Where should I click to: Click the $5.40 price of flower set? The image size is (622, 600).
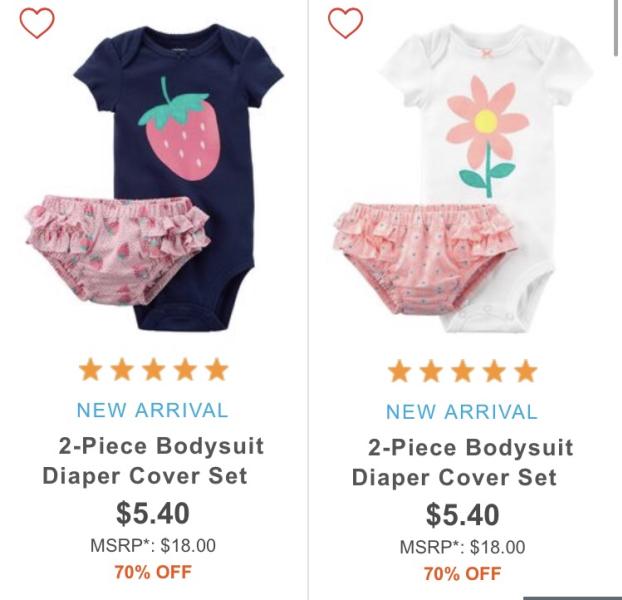tap(463, 515)
